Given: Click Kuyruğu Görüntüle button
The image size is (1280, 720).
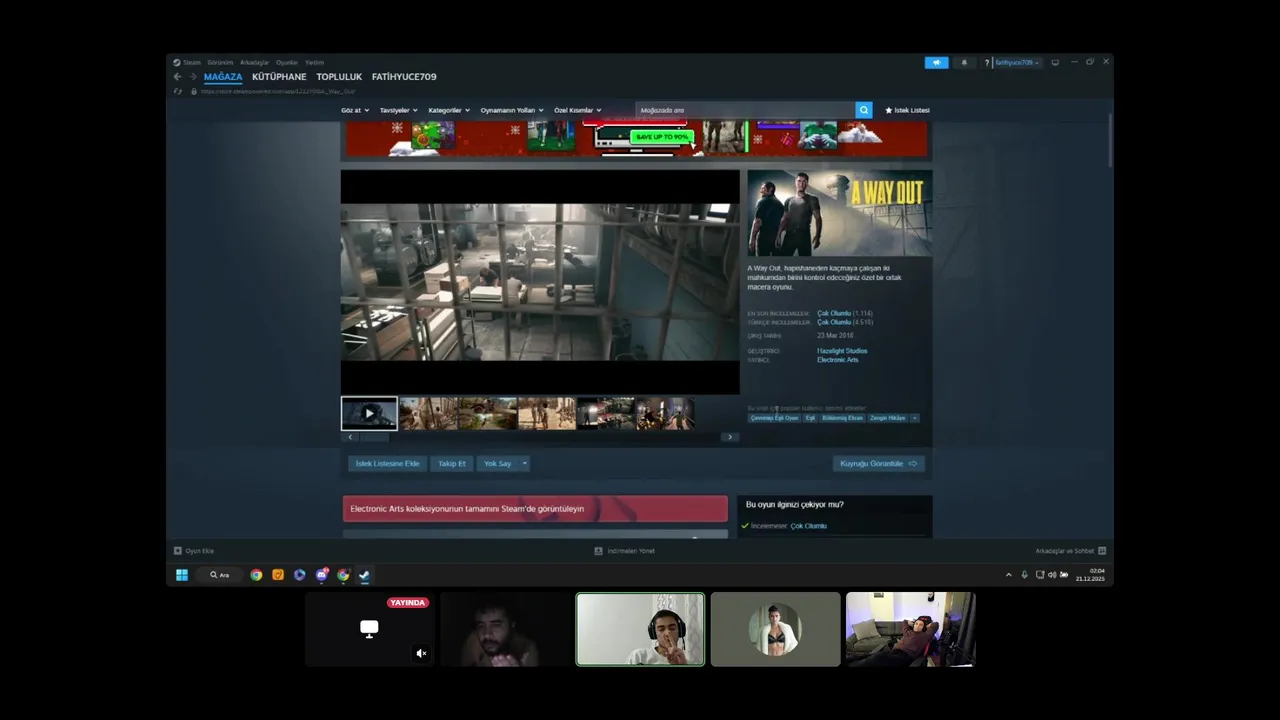Looking at the screenshot, I should click(878, 464).
